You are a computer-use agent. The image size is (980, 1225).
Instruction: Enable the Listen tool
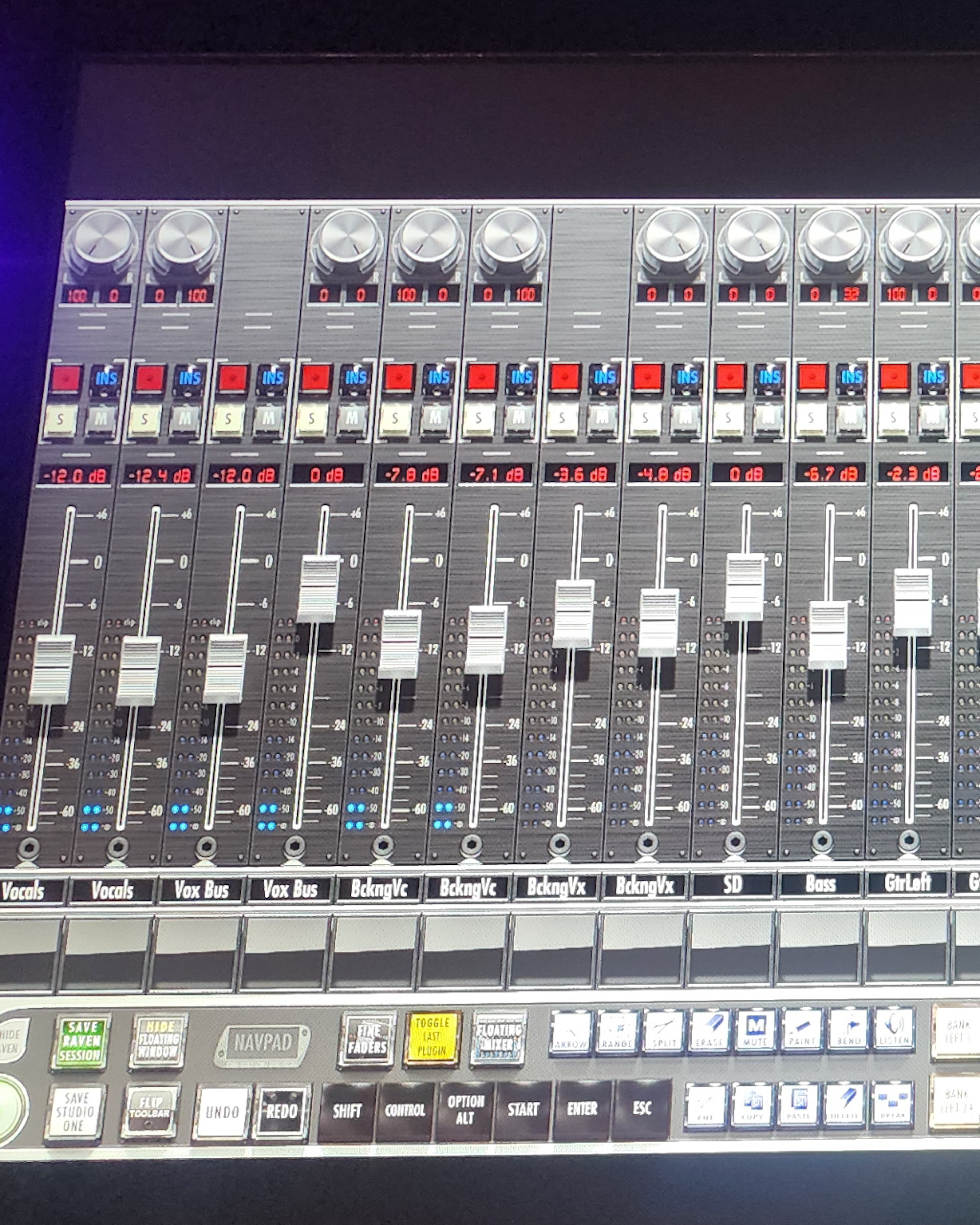point(894,1028)
